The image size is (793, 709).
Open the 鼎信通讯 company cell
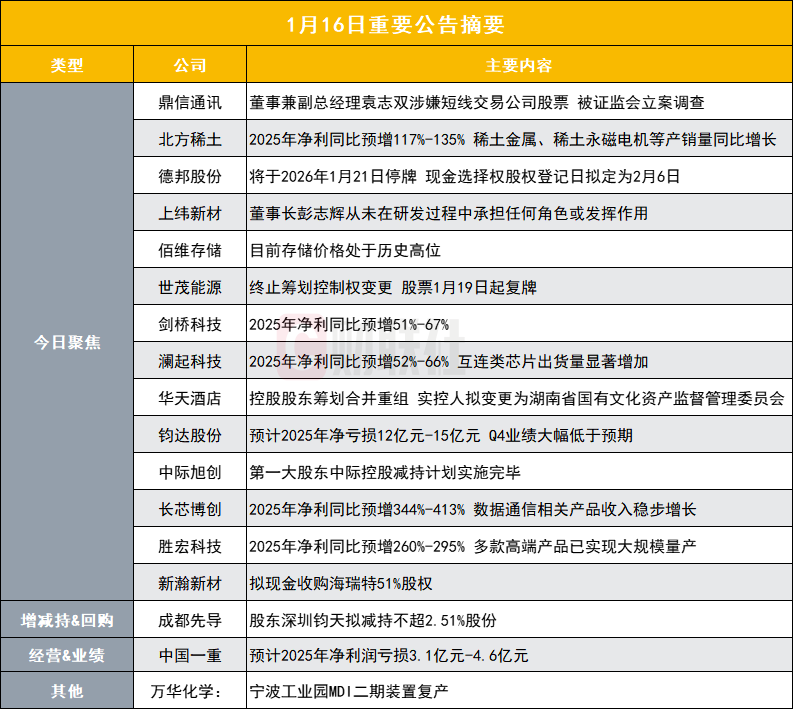click(190, 102)
